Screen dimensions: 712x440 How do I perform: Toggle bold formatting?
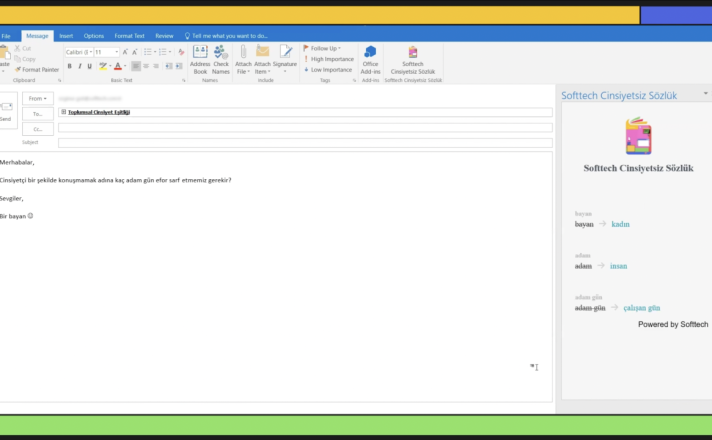pyautogui.click(x=69, y=66)
